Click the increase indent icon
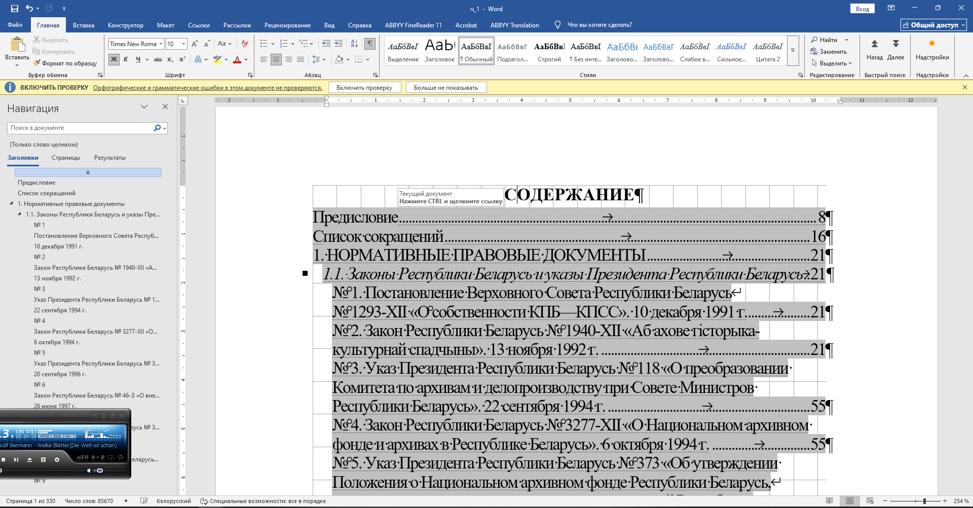Screen dimensions: 973x508 click(338, 43)
